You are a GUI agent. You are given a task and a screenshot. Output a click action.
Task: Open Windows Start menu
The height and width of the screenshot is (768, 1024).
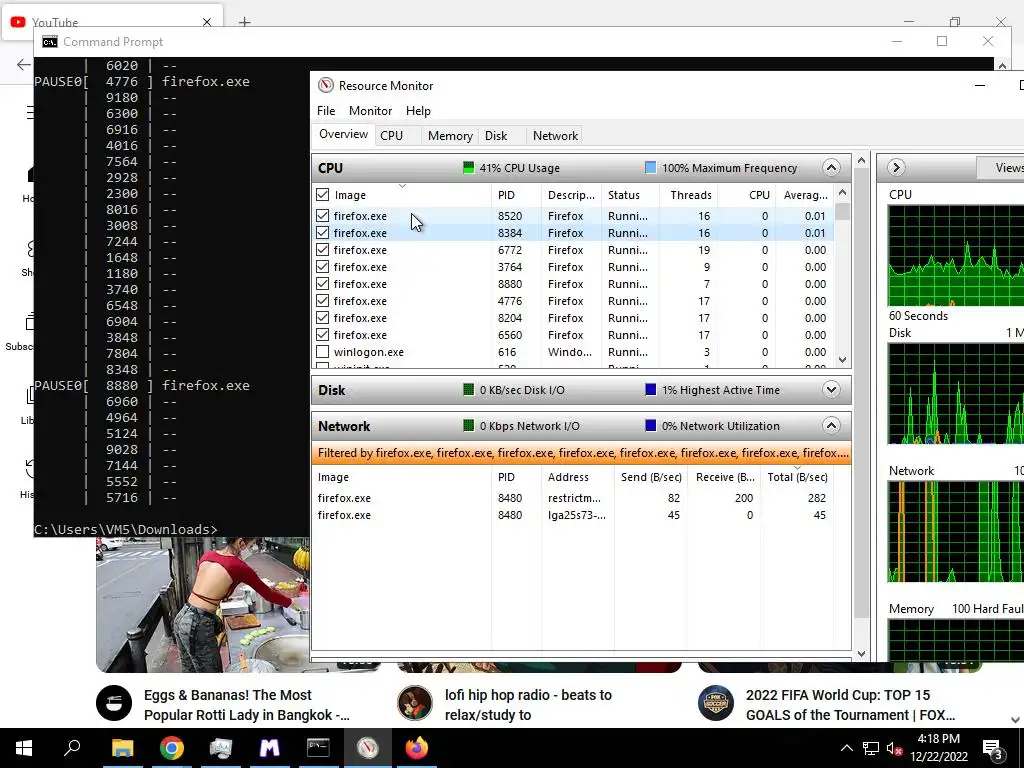24,748
